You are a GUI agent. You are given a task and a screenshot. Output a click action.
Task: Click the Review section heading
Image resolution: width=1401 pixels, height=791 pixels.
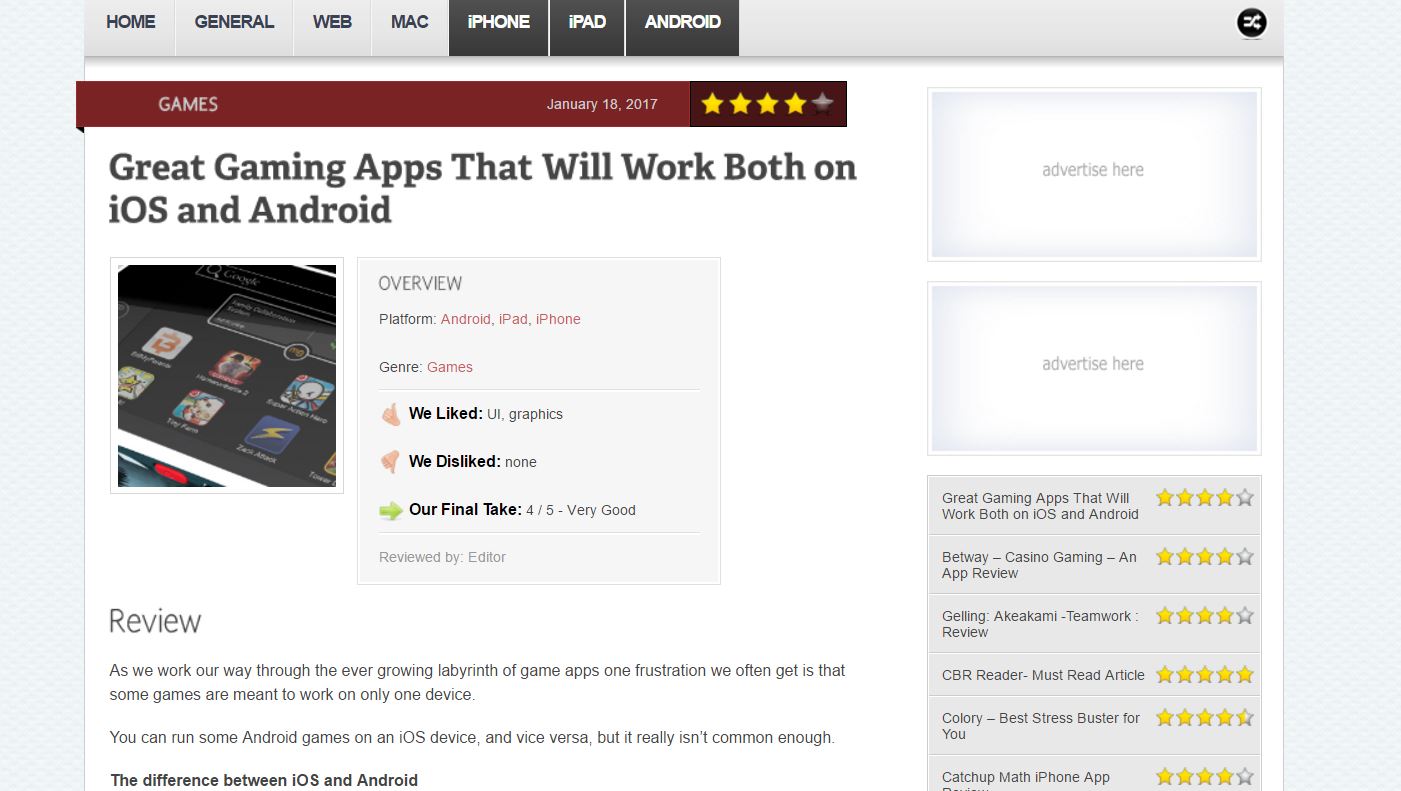[155, 621]
